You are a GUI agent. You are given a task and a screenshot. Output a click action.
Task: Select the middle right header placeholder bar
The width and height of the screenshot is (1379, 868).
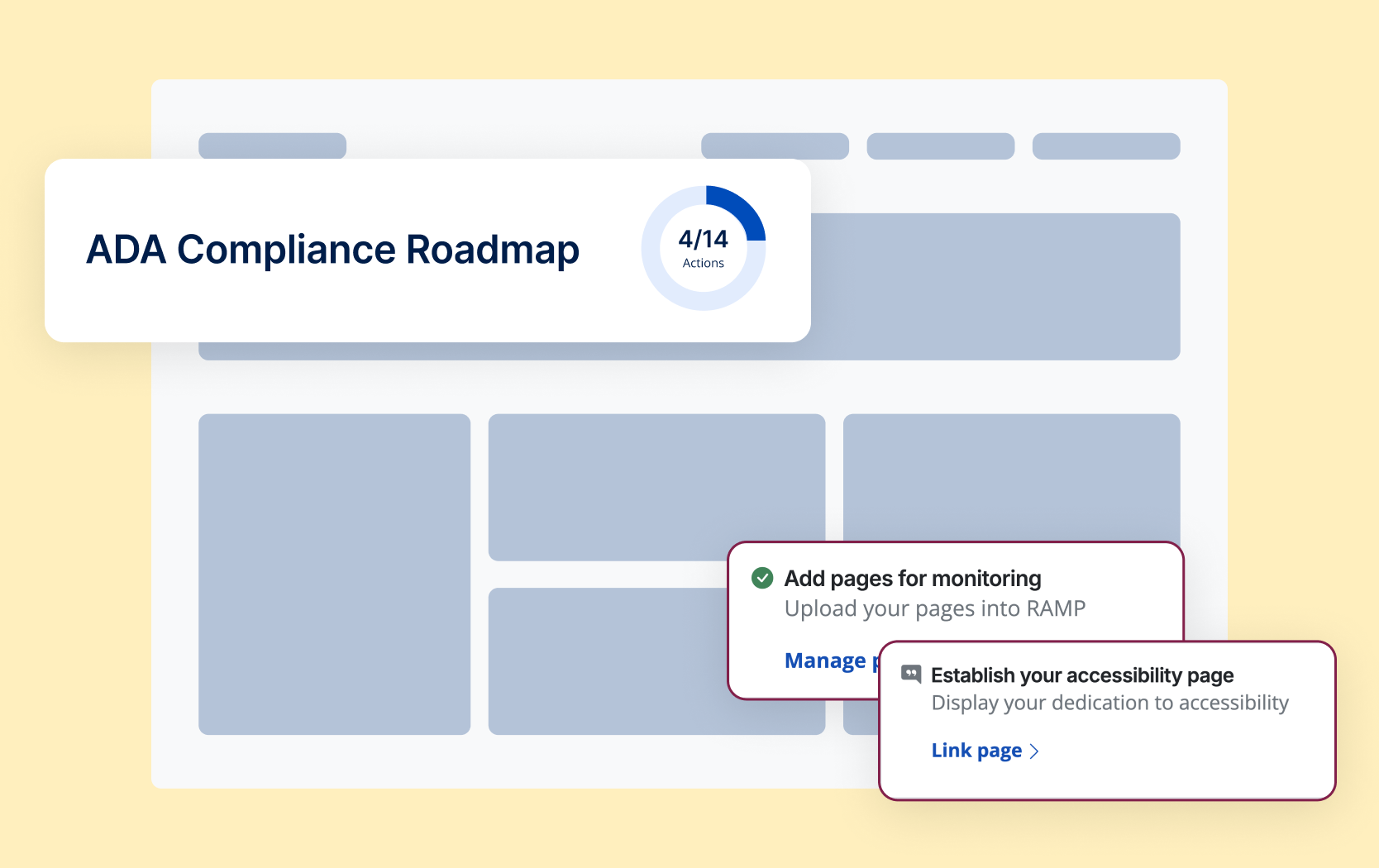(940, 145)
